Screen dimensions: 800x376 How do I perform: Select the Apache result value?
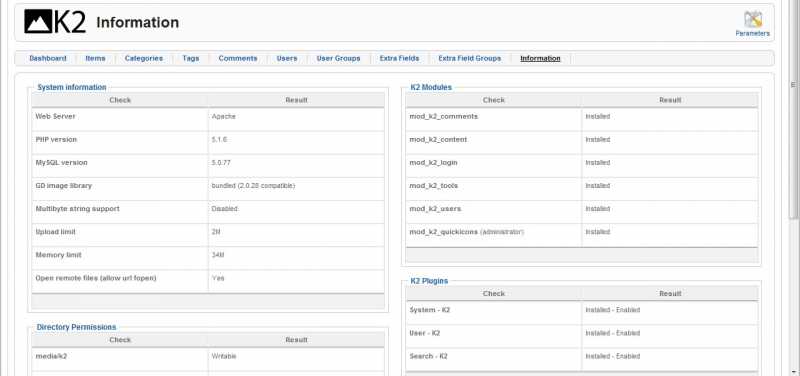coord(223,116)
